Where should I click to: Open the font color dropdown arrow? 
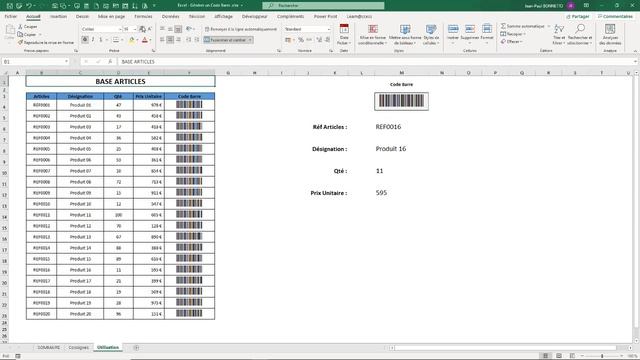(150, 40)
